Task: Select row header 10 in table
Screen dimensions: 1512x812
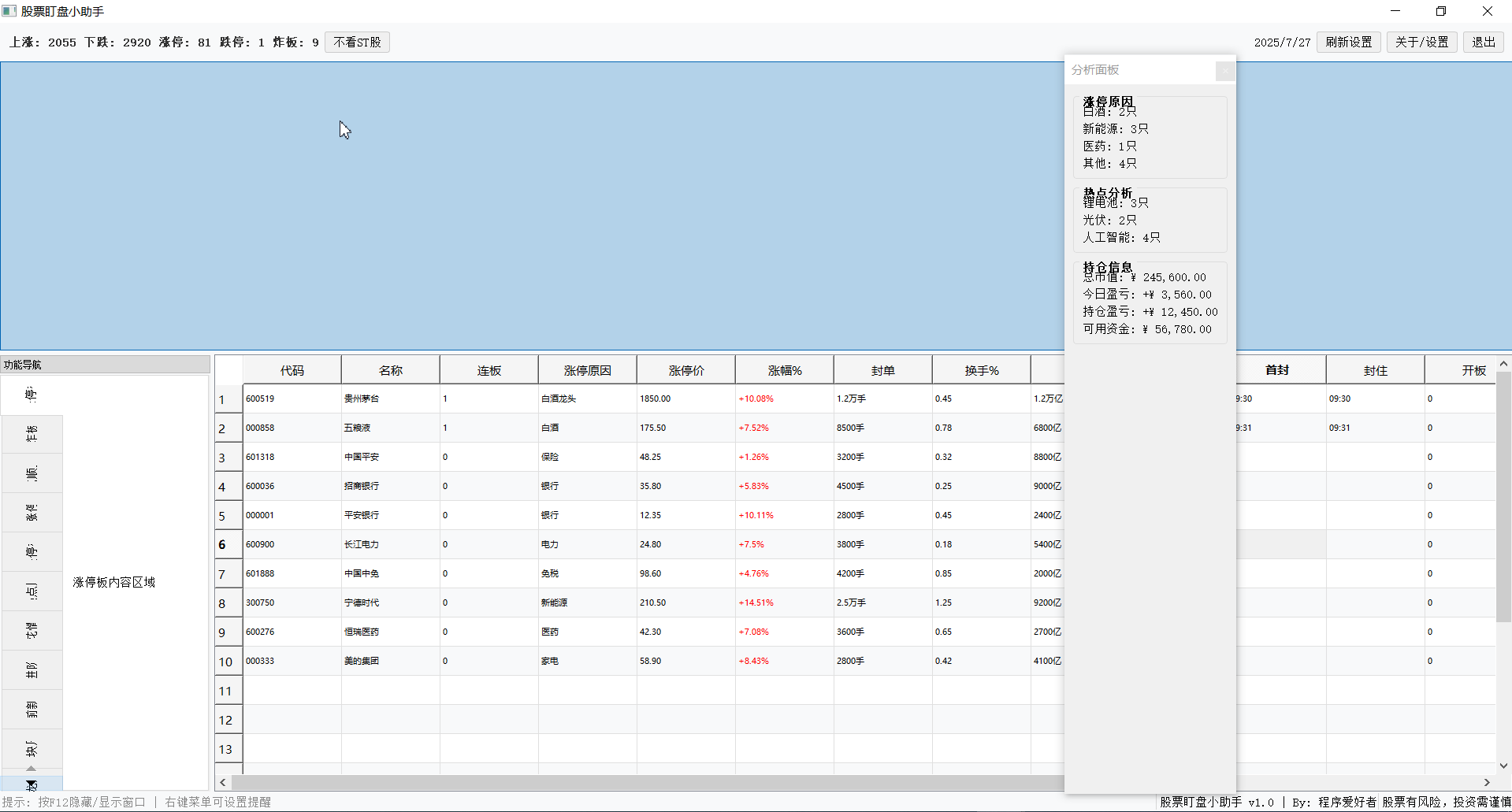Action: click(228, 661)
